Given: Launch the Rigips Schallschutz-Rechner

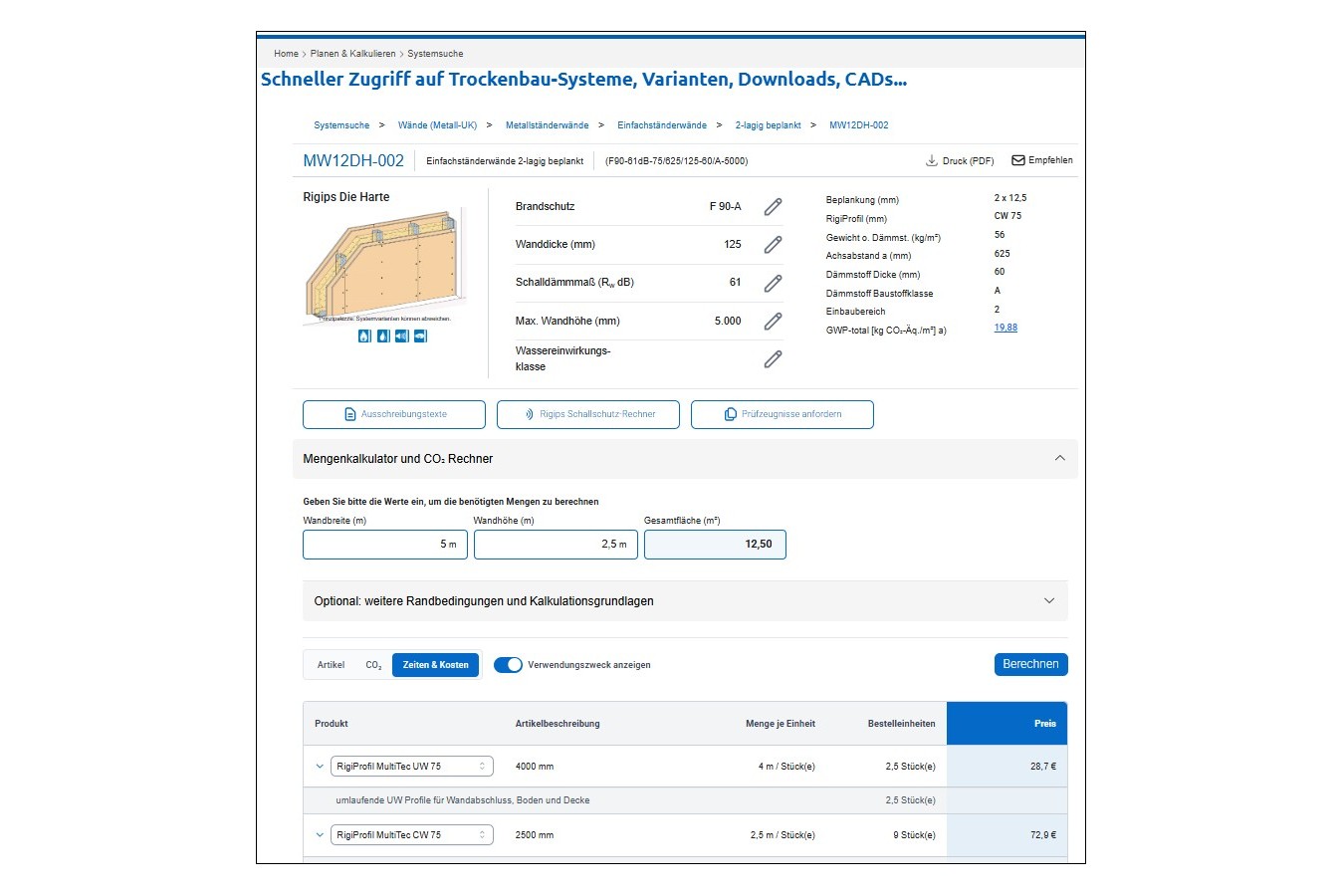Looking at the screenshot, I should [x=588, y=414].
